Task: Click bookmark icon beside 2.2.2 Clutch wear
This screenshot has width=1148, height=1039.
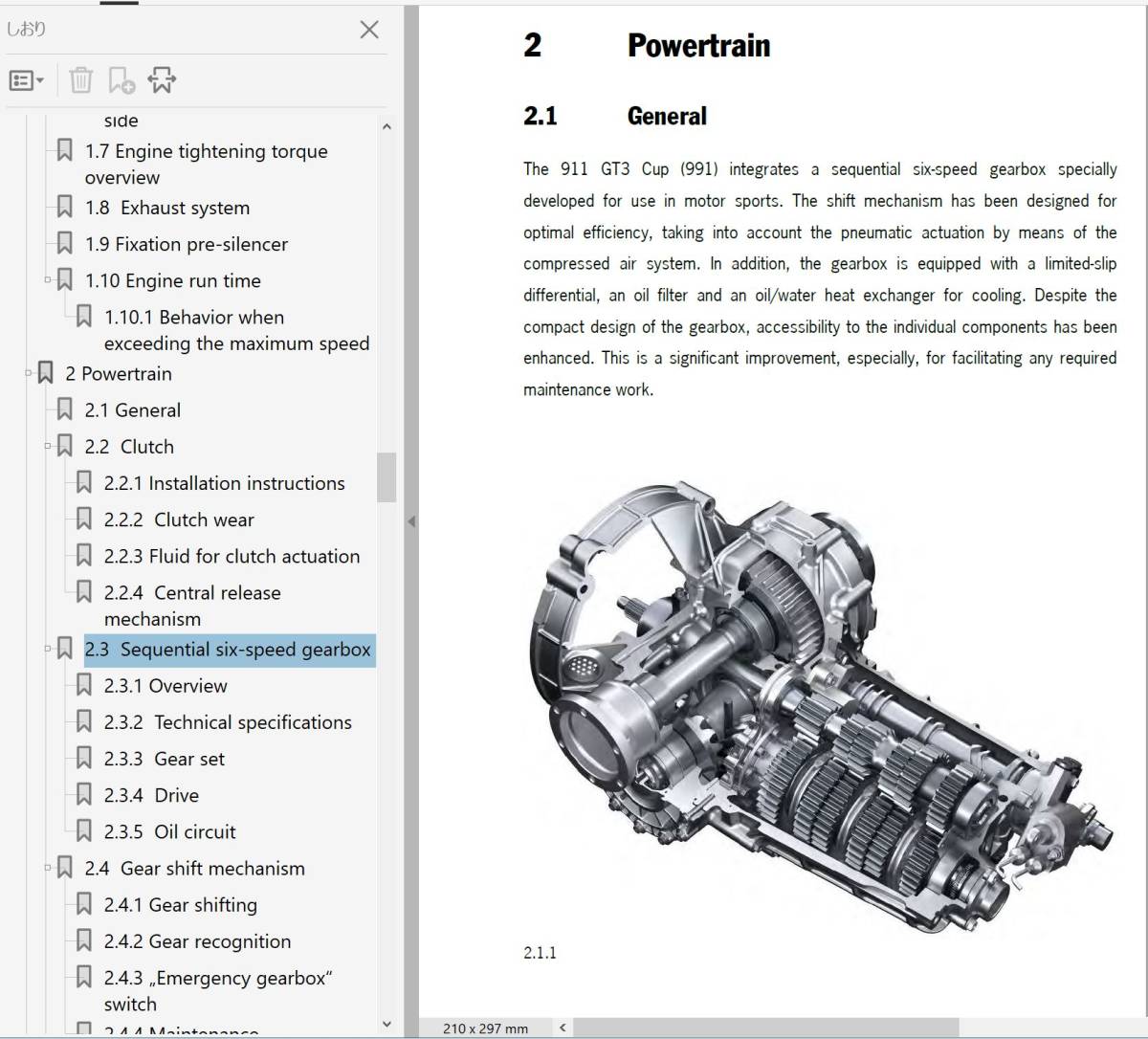Action: pyautogui.click(x=83, y=519)
